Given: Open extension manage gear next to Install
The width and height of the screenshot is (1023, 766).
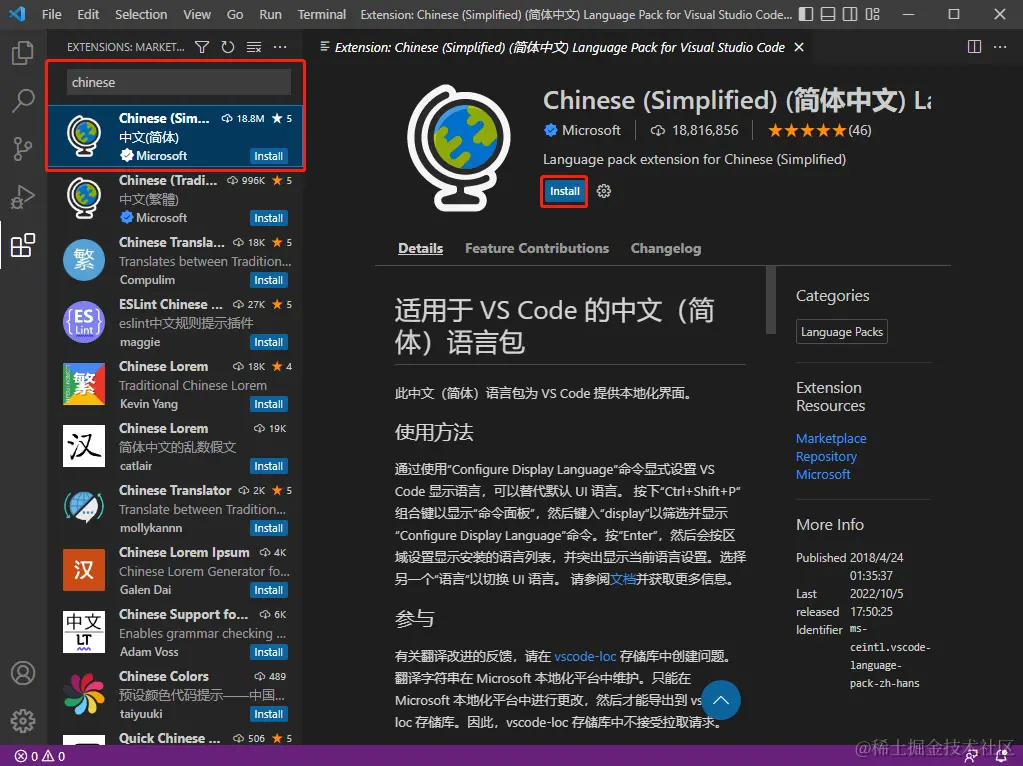Looking at the screenshot, I should point(604,191).
